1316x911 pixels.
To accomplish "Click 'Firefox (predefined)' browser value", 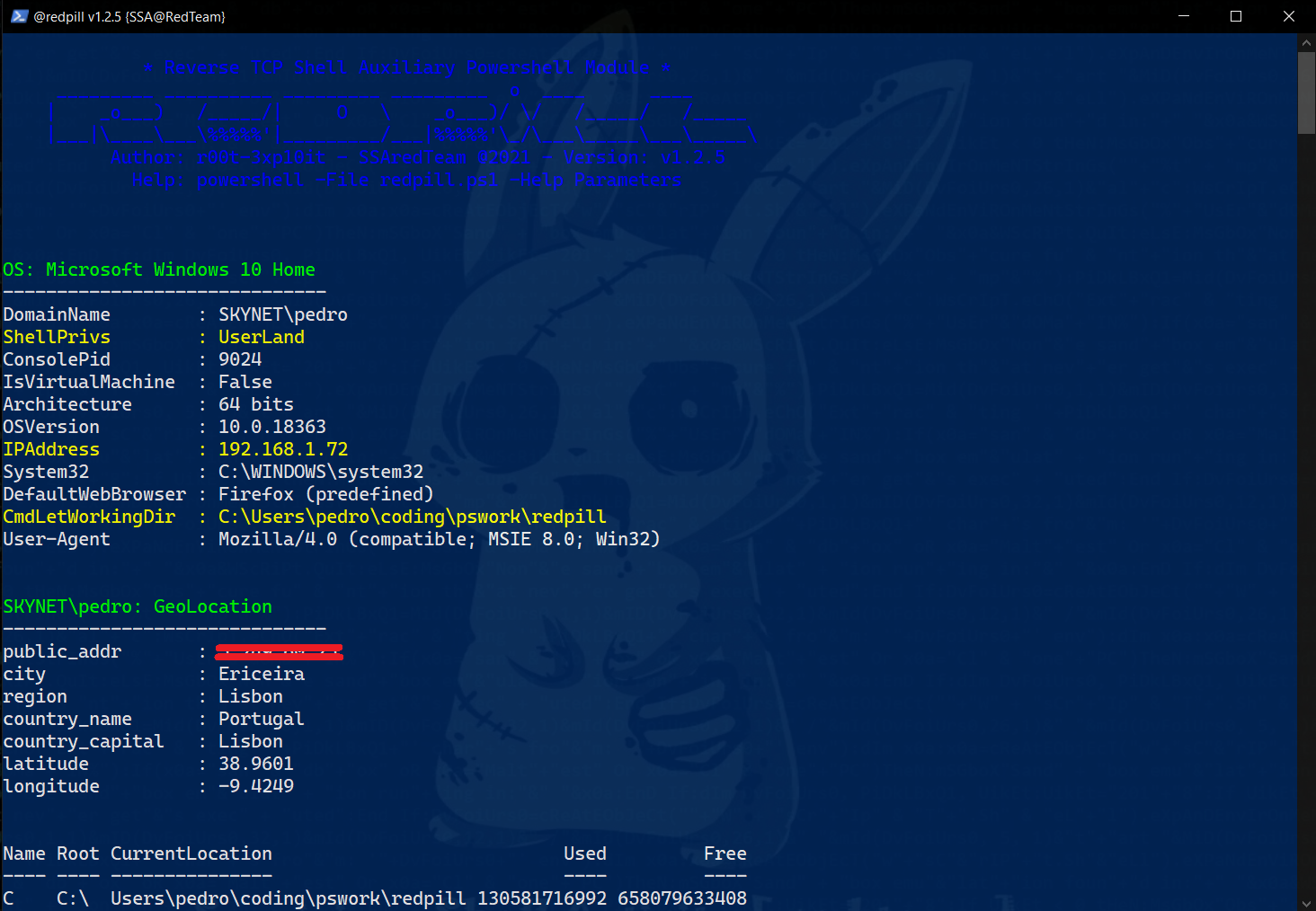I will coord(326,494).
